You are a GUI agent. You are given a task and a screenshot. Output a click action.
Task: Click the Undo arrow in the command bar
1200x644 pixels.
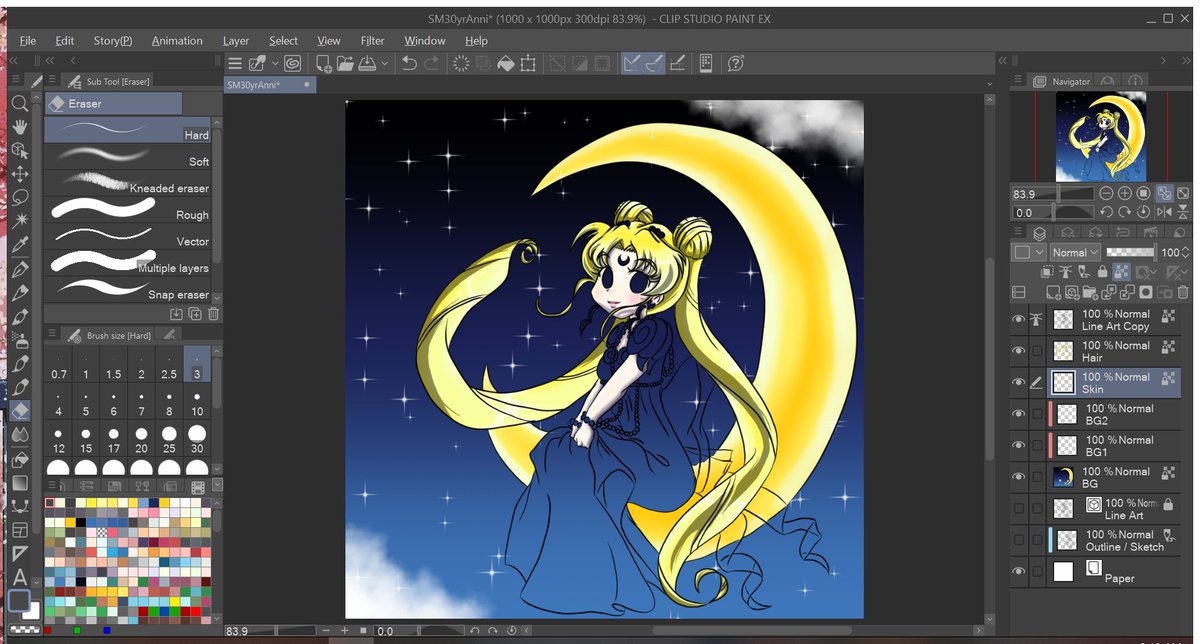408,63
